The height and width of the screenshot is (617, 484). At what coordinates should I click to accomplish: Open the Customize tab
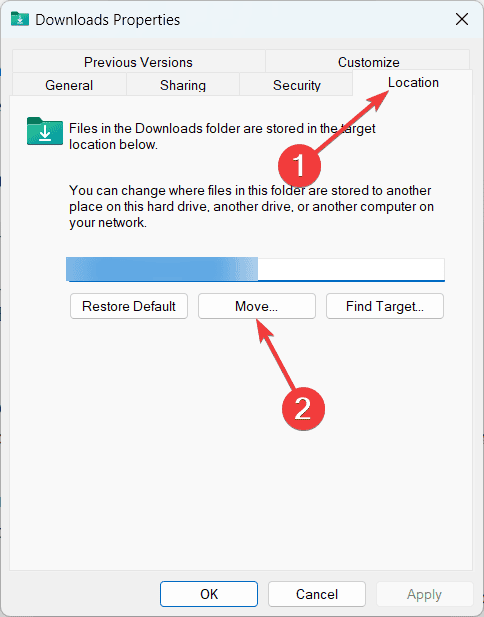coord(368,62)
